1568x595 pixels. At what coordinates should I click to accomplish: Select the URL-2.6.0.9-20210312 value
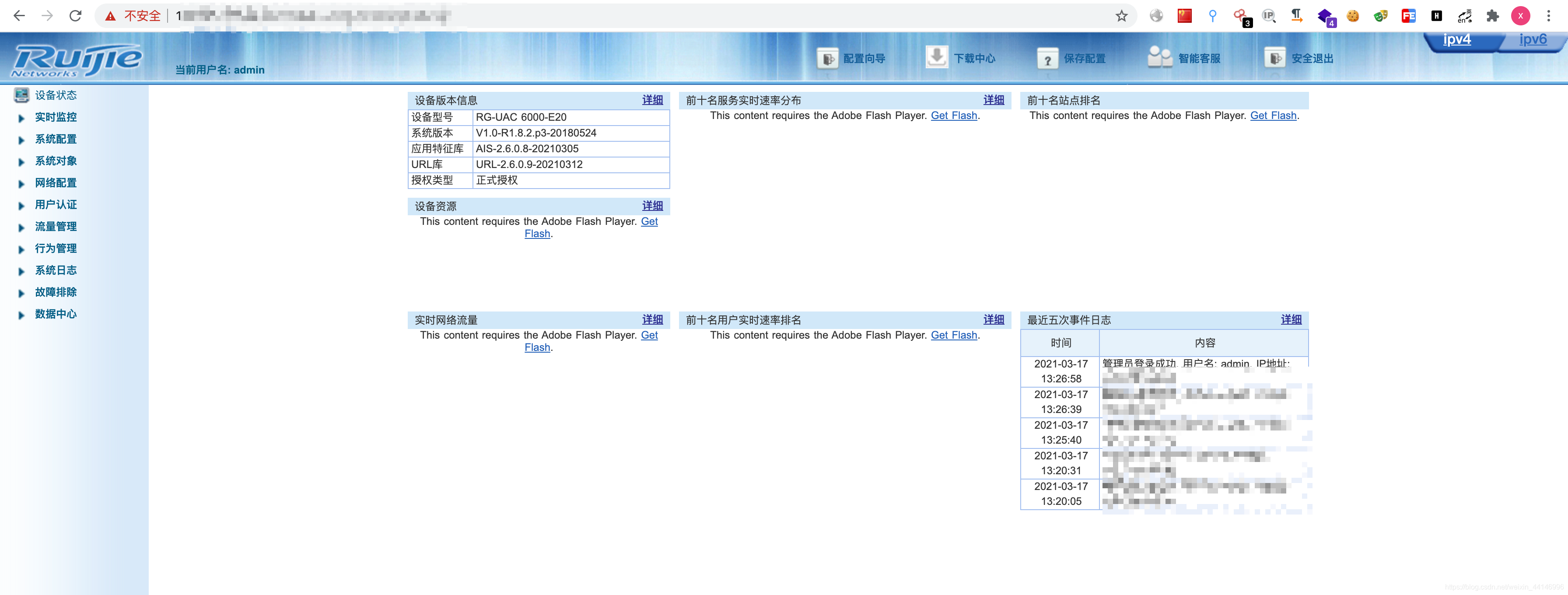coord(529,165)
